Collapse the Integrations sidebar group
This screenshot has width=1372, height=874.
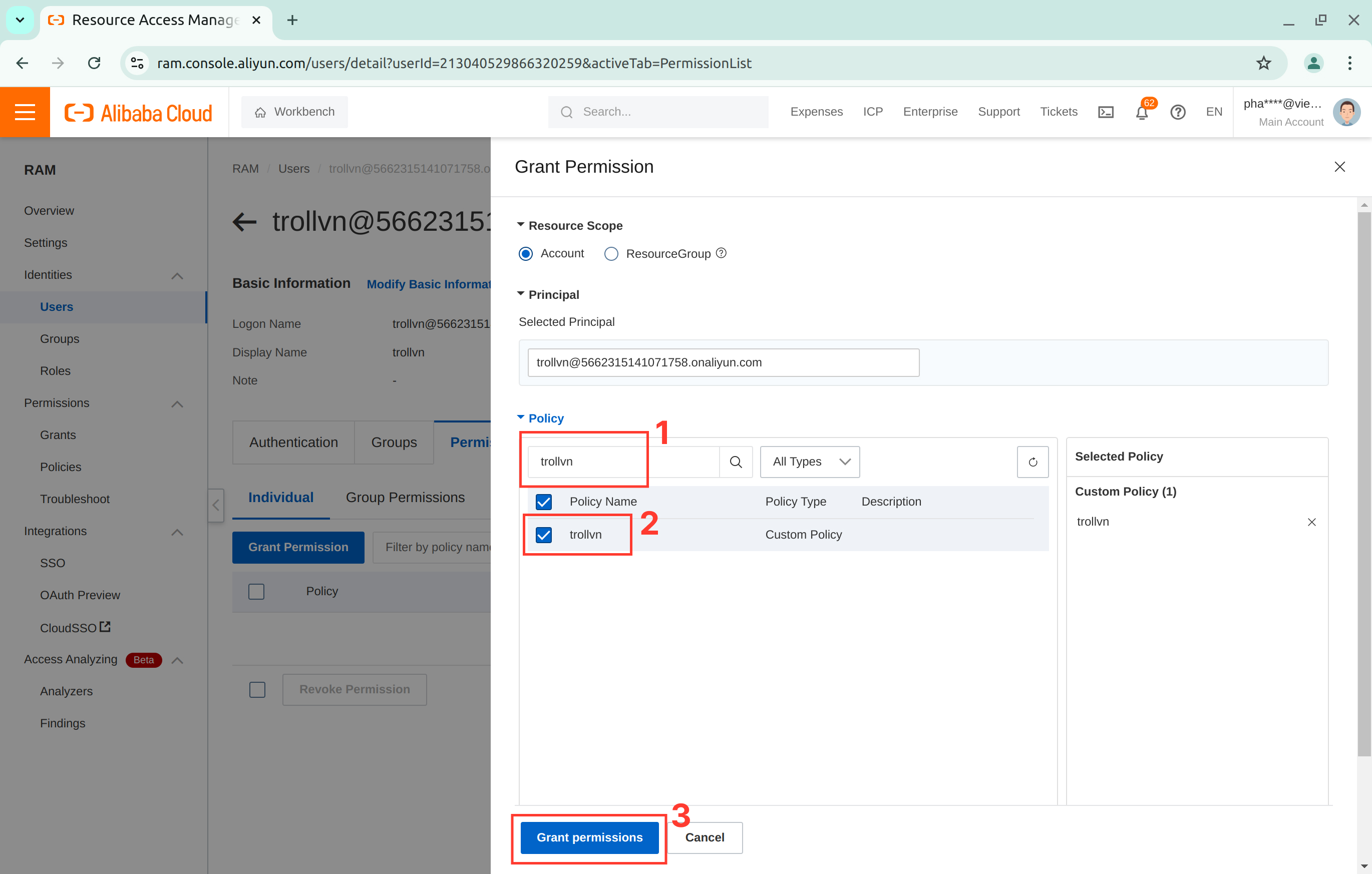177,532
